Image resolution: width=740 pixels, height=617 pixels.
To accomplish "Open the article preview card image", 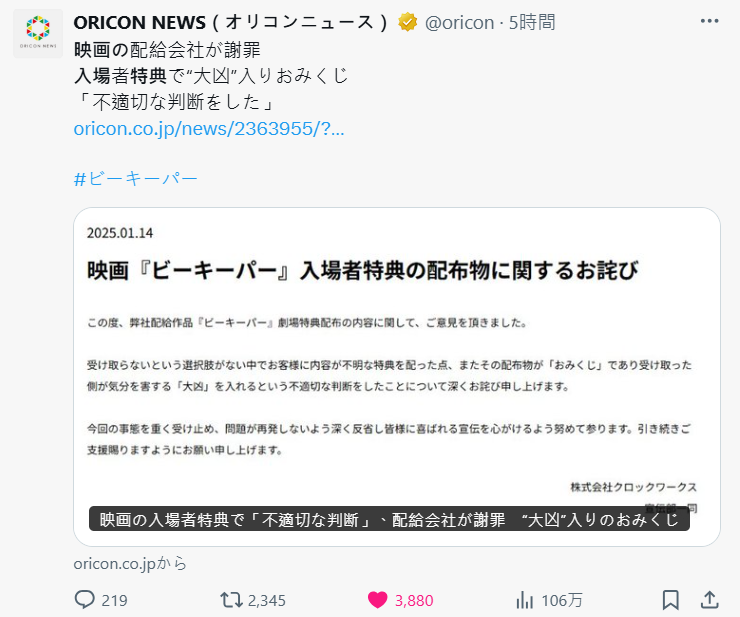I will [397, 377].
